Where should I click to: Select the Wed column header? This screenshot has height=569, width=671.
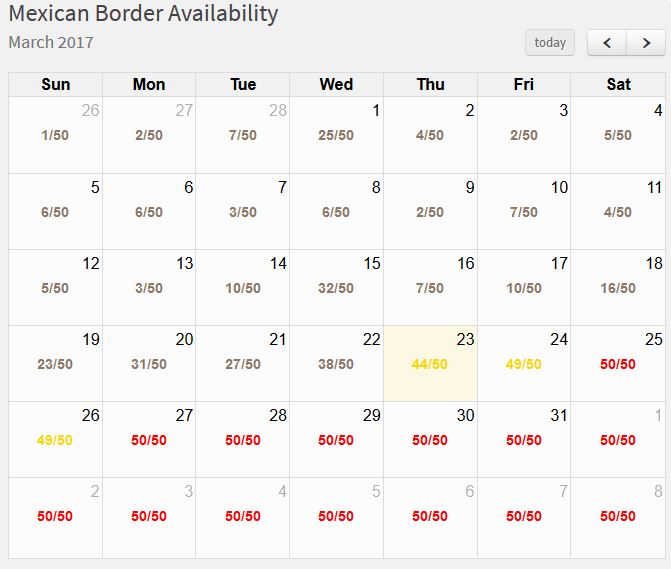point(336,85)
